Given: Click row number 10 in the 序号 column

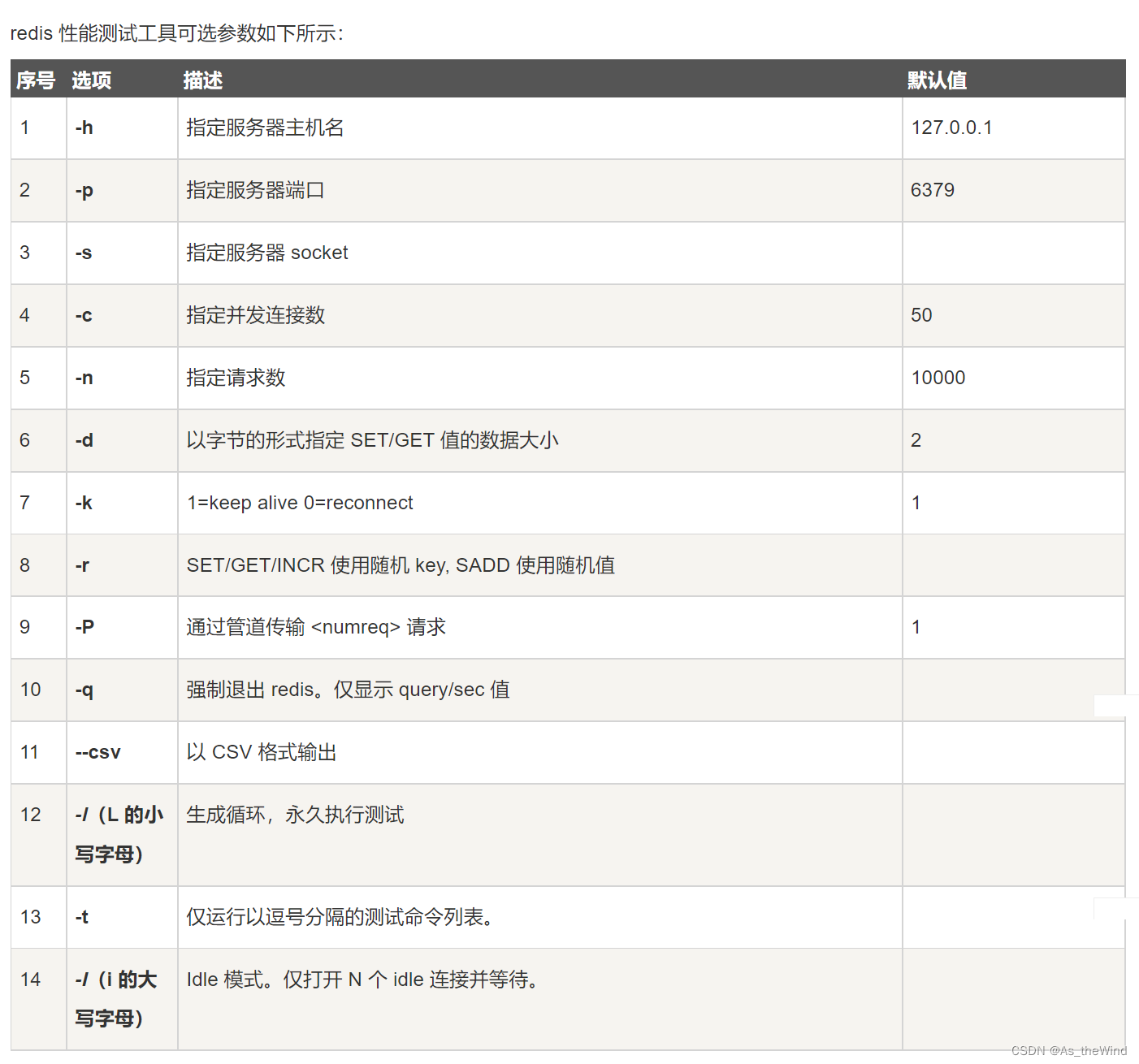Looking at the screenshot, I should click(30, 690).
